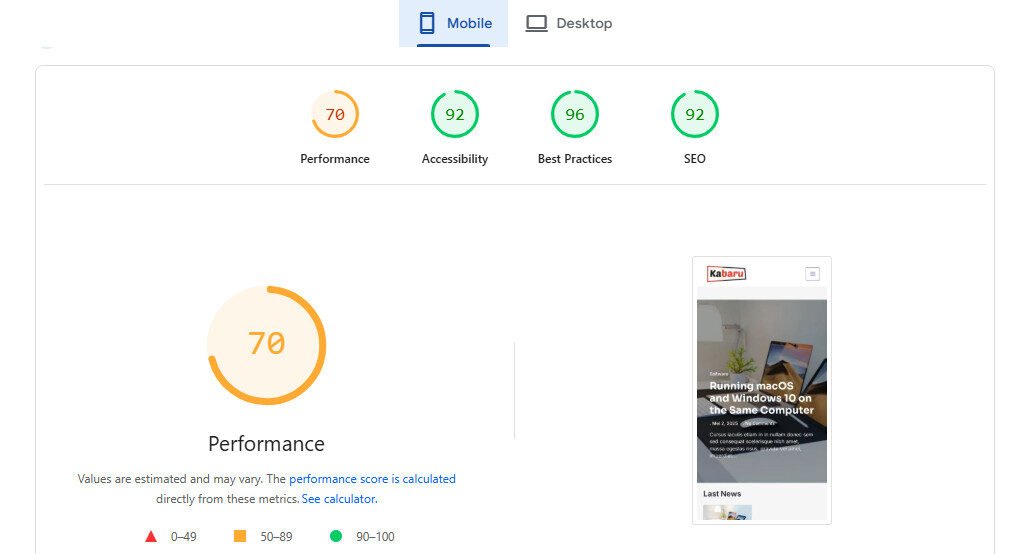Viewport: 1025px width, 554px height.
Task: Open the Accessibility score gauge 92
Action: coord(455,114)
